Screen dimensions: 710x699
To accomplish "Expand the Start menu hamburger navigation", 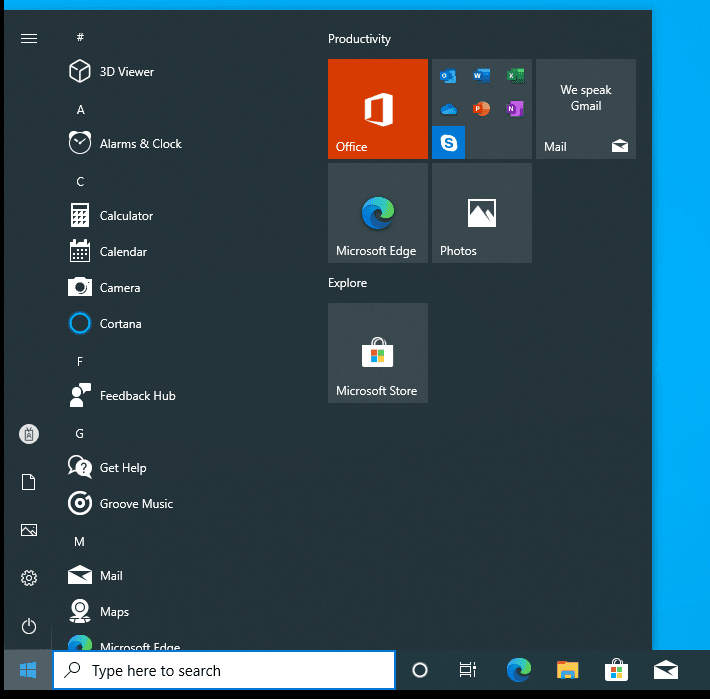I will coord(29,38).
